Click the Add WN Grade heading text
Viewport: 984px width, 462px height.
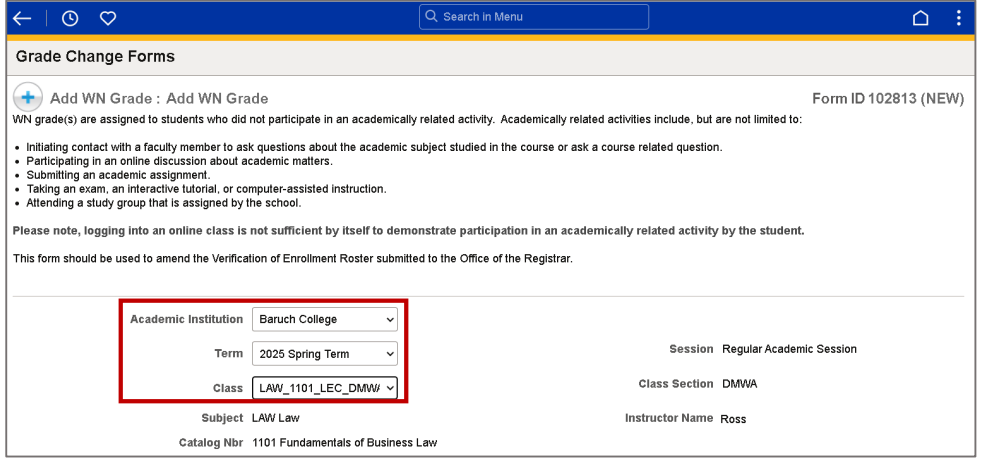click(x=159, y=99)
